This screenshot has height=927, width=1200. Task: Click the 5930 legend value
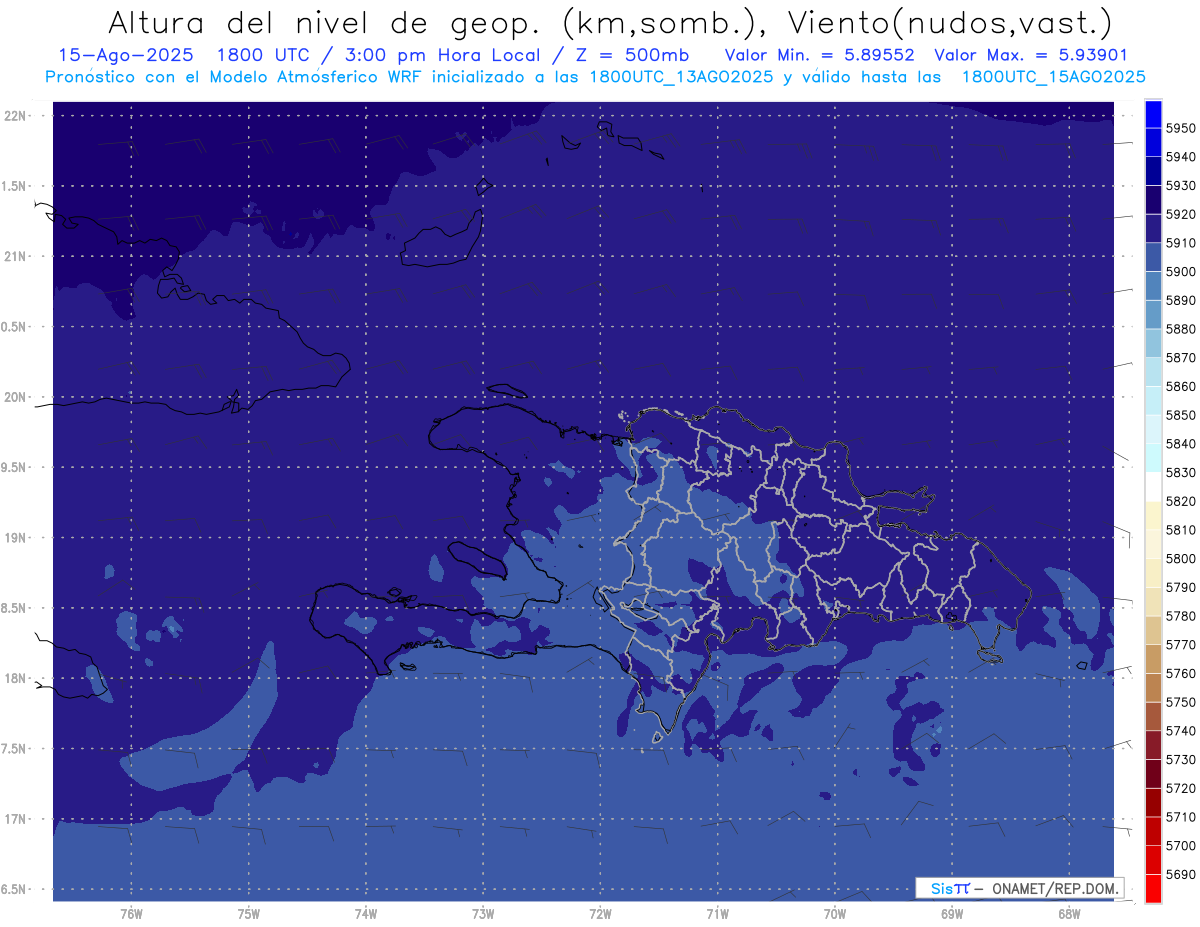(1180, 186)
